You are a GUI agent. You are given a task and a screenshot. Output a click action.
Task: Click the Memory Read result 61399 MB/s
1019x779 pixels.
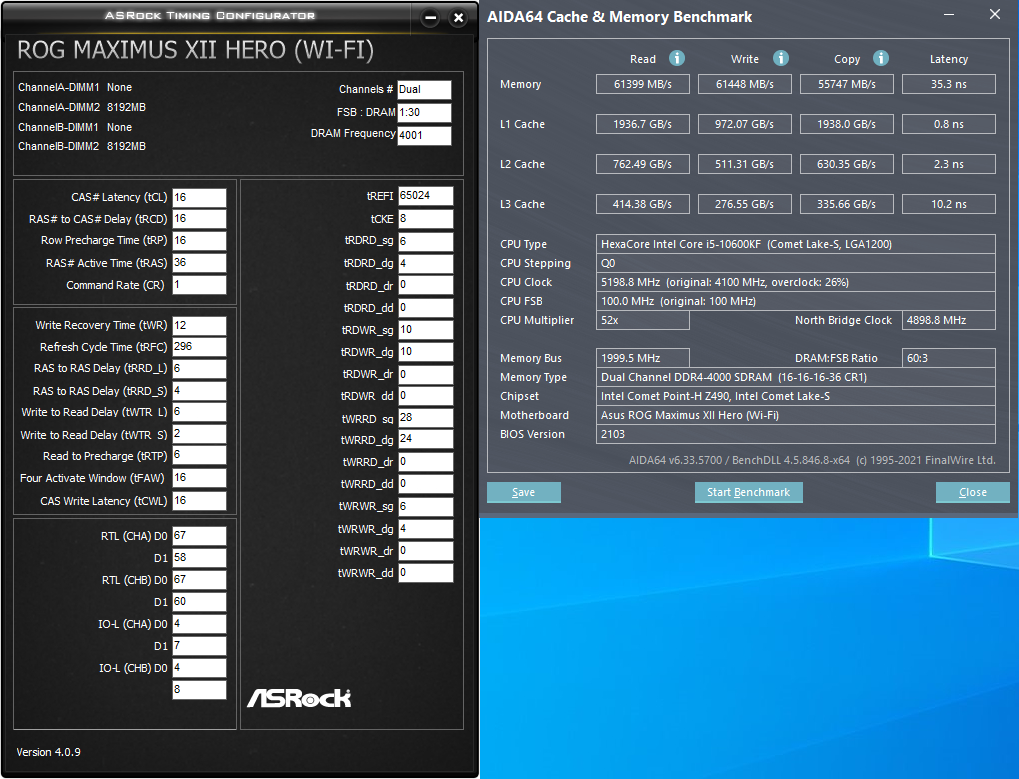click(643, 84)
